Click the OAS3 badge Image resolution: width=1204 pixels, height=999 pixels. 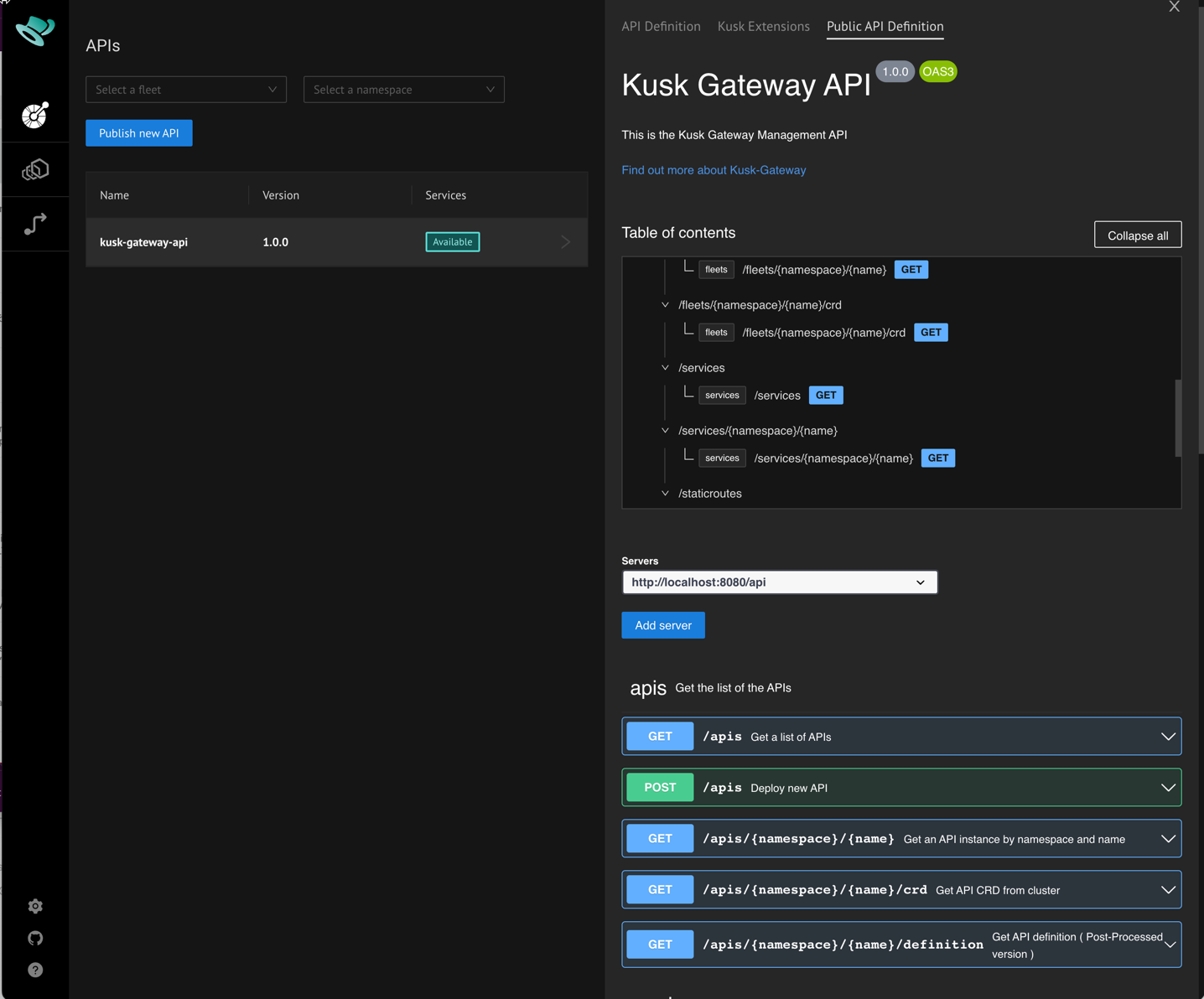coord(937,71)
